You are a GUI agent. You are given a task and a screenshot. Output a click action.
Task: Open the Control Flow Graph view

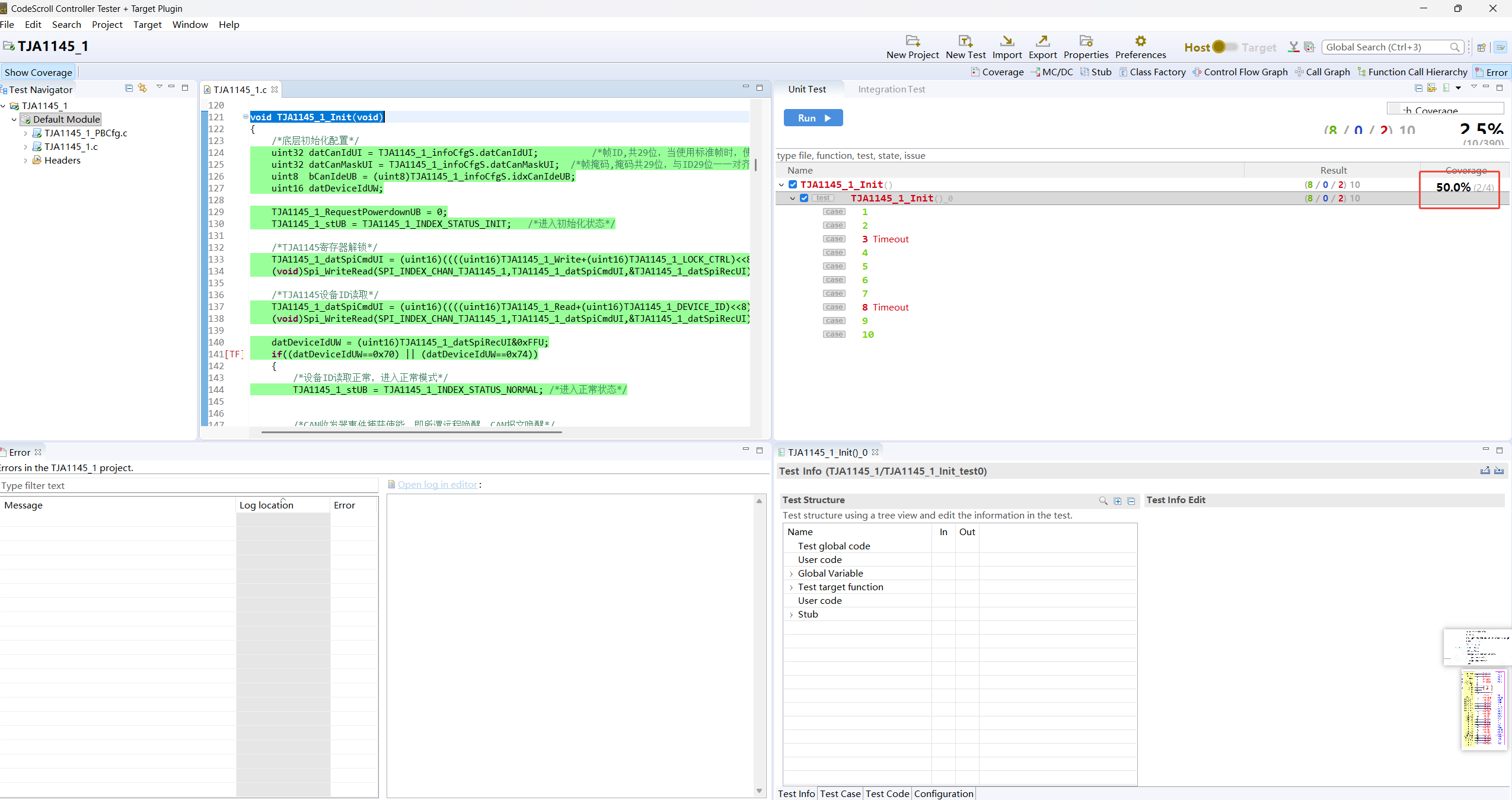click(1240, 72)
